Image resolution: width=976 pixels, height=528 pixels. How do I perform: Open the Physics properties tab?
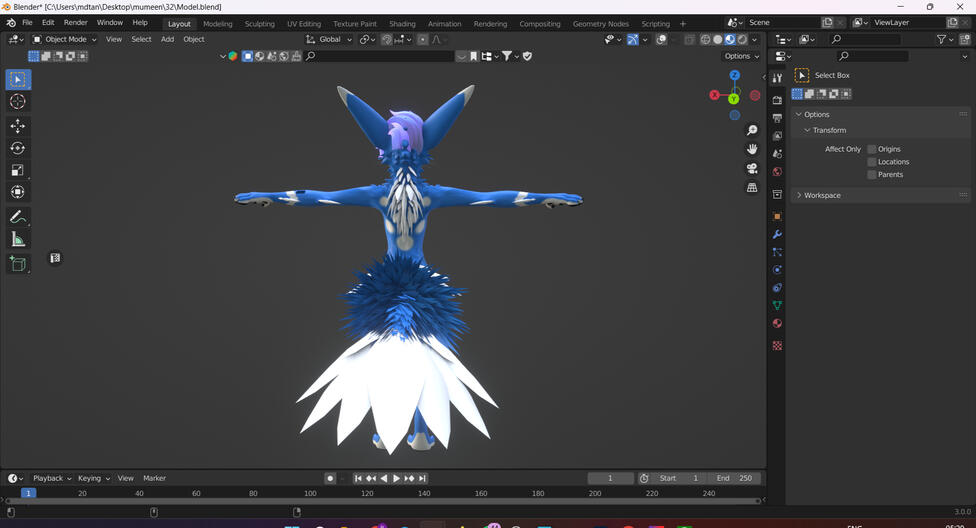[x=777, y=270]
